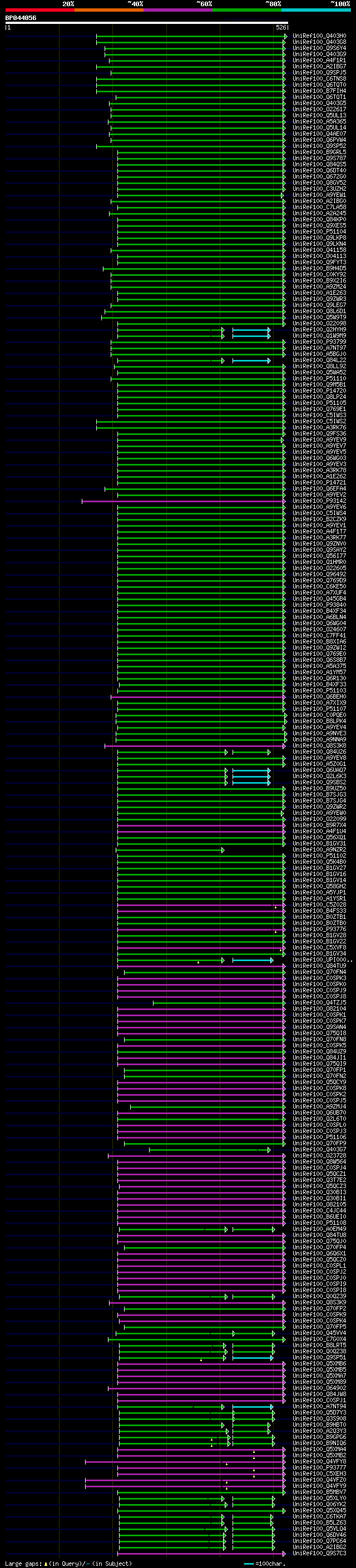Screen dimensions: 356x1568
Task: Select hit label UniRef100_Q6WG03
Action: click(x=319, y=458)
